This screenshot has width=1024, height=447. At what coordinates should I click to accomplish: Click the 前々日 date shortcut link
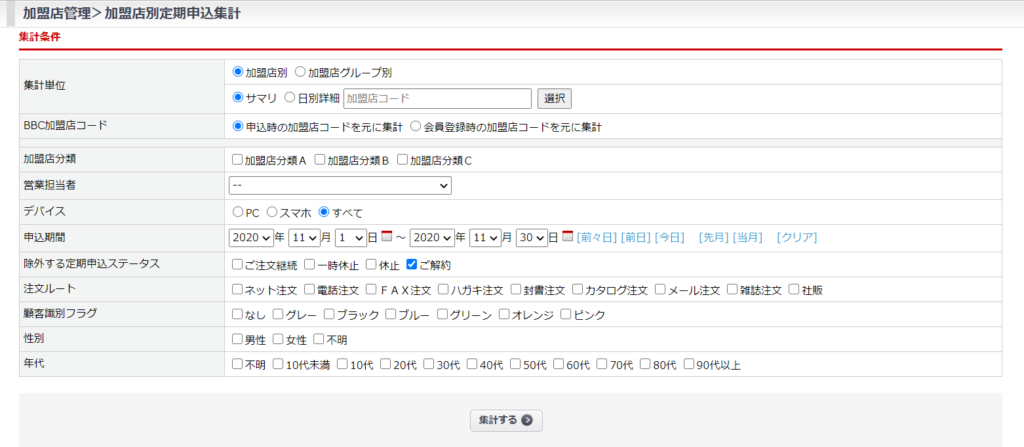[597, 238]
